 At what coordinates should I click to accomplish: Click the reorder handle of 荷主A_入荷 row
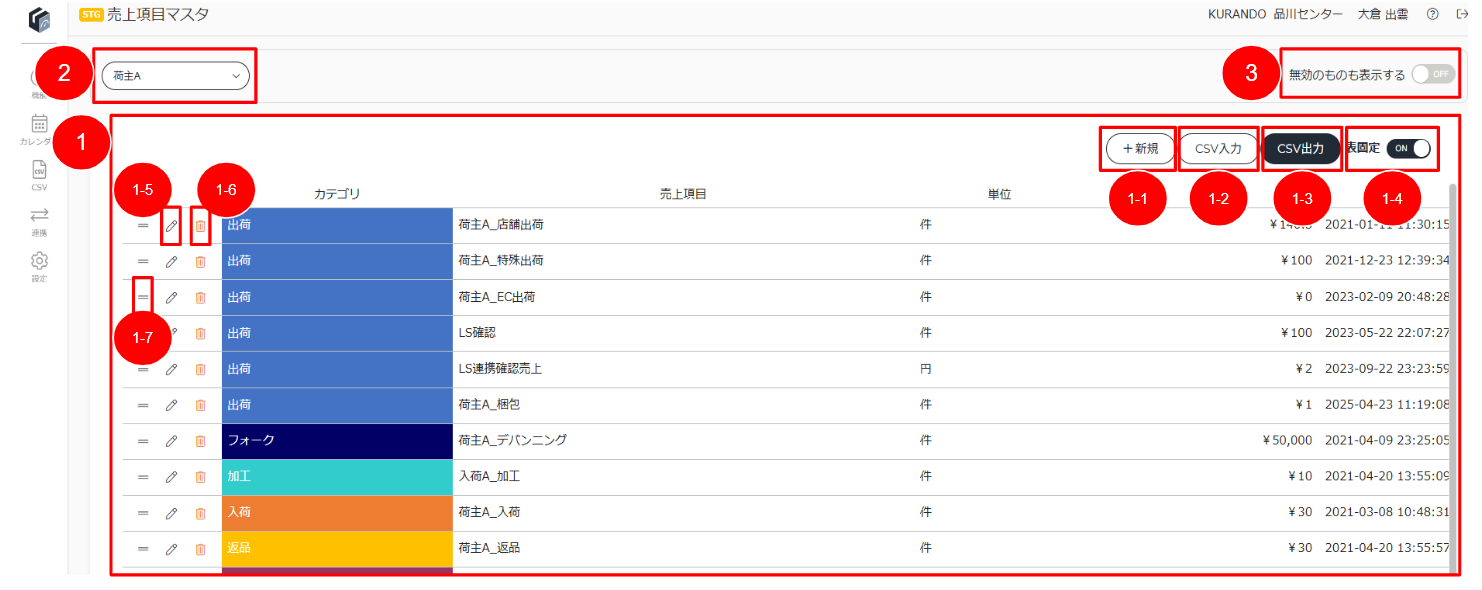point(143,513)
